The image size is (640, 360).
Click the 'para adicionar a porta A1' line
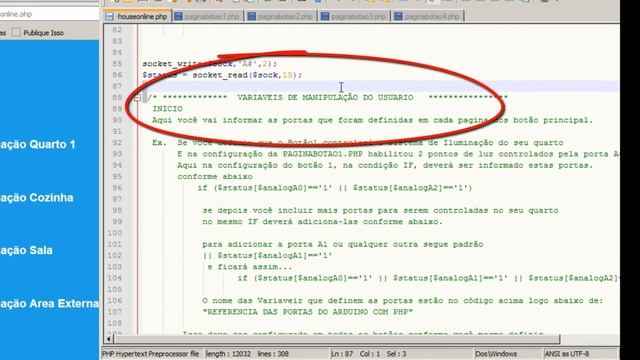pos(342,244)
